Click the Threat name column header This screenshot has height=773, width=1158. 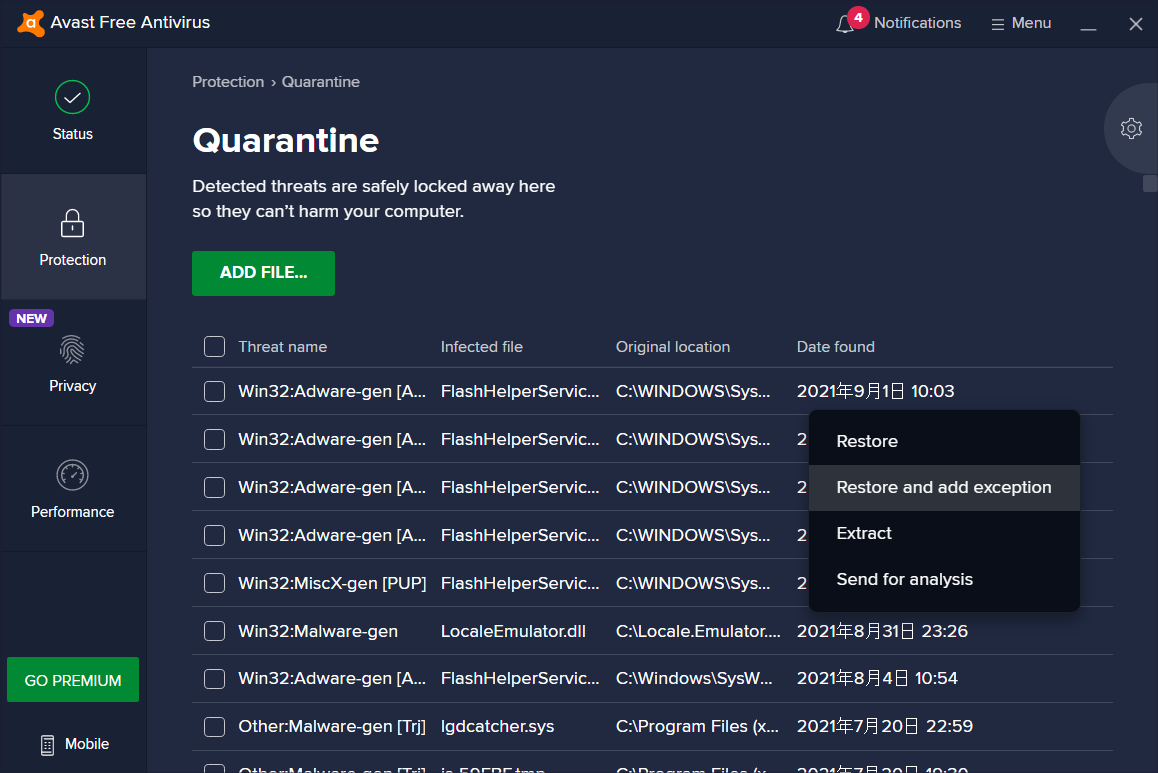[x=282, y=347]
